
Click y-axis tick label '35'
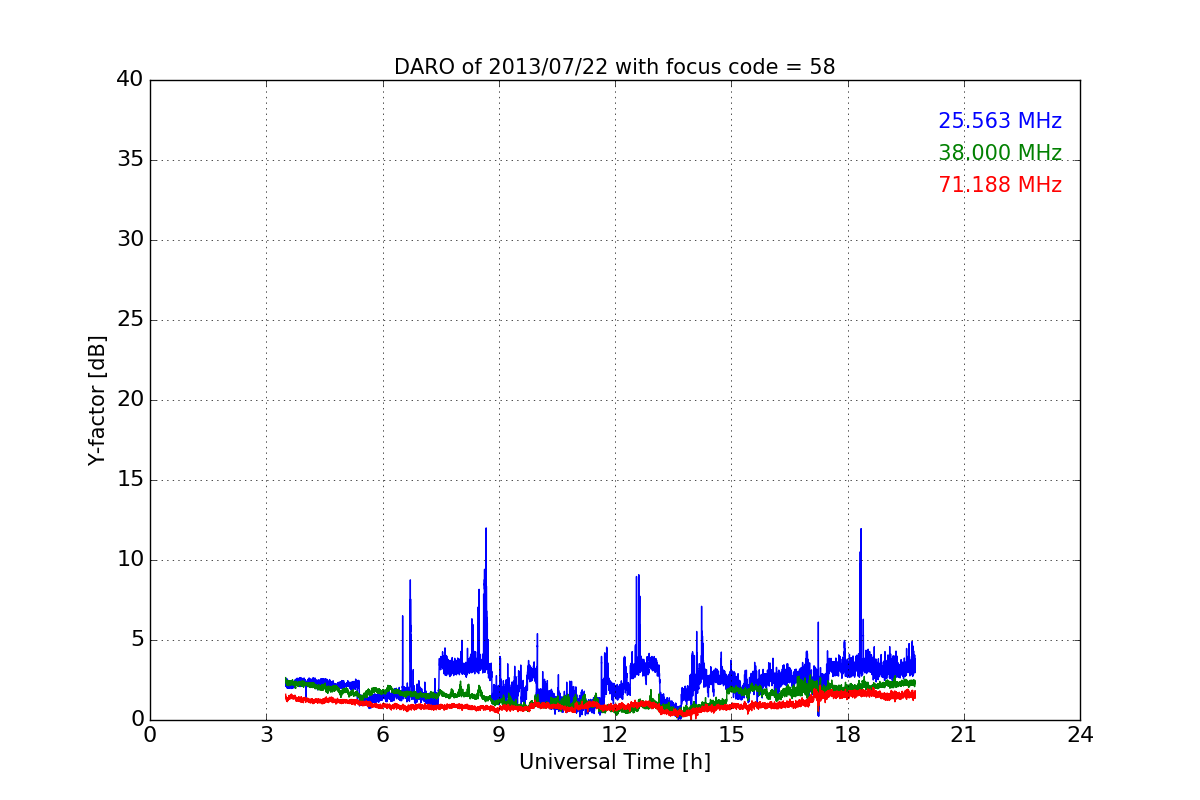click(130, 160)
